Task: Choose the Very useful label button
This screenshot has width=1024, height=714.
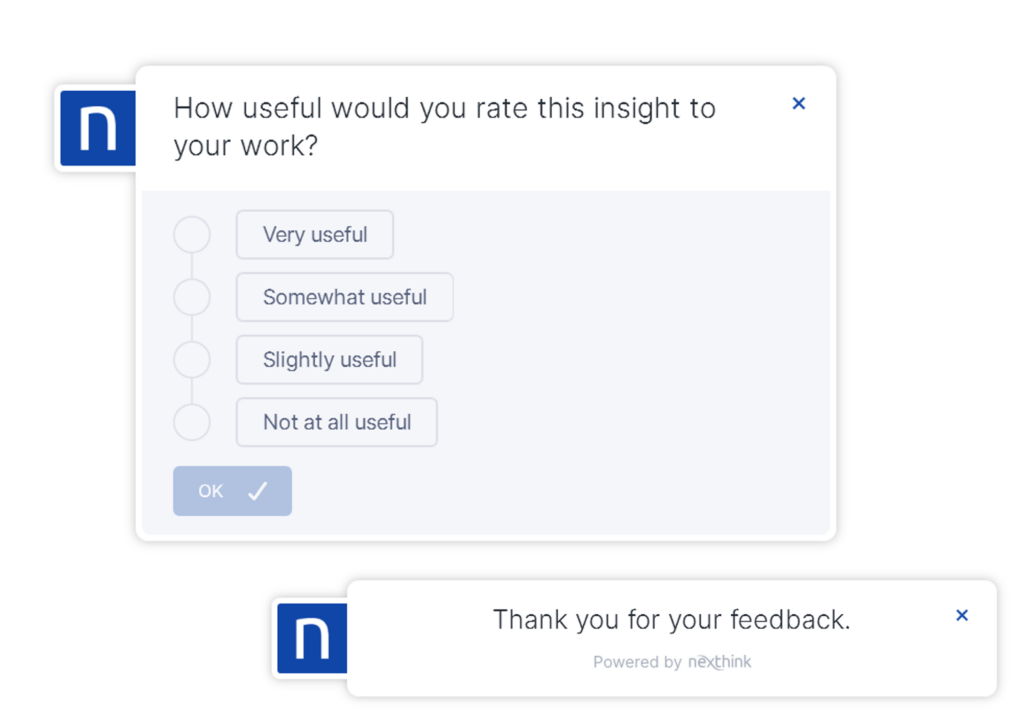Action: pyautogui.click(x=315, y=235)
